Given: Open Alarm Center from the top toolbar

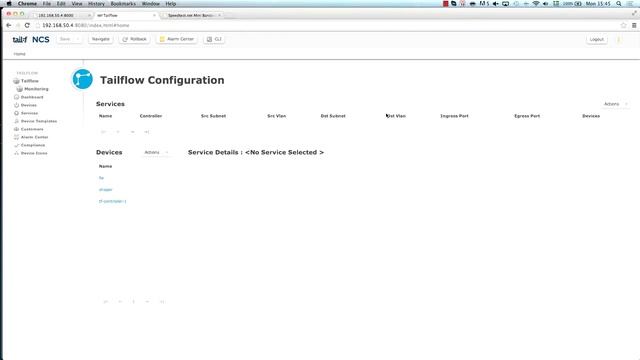Looking at the screenshot, I should (x=177, y=39).
